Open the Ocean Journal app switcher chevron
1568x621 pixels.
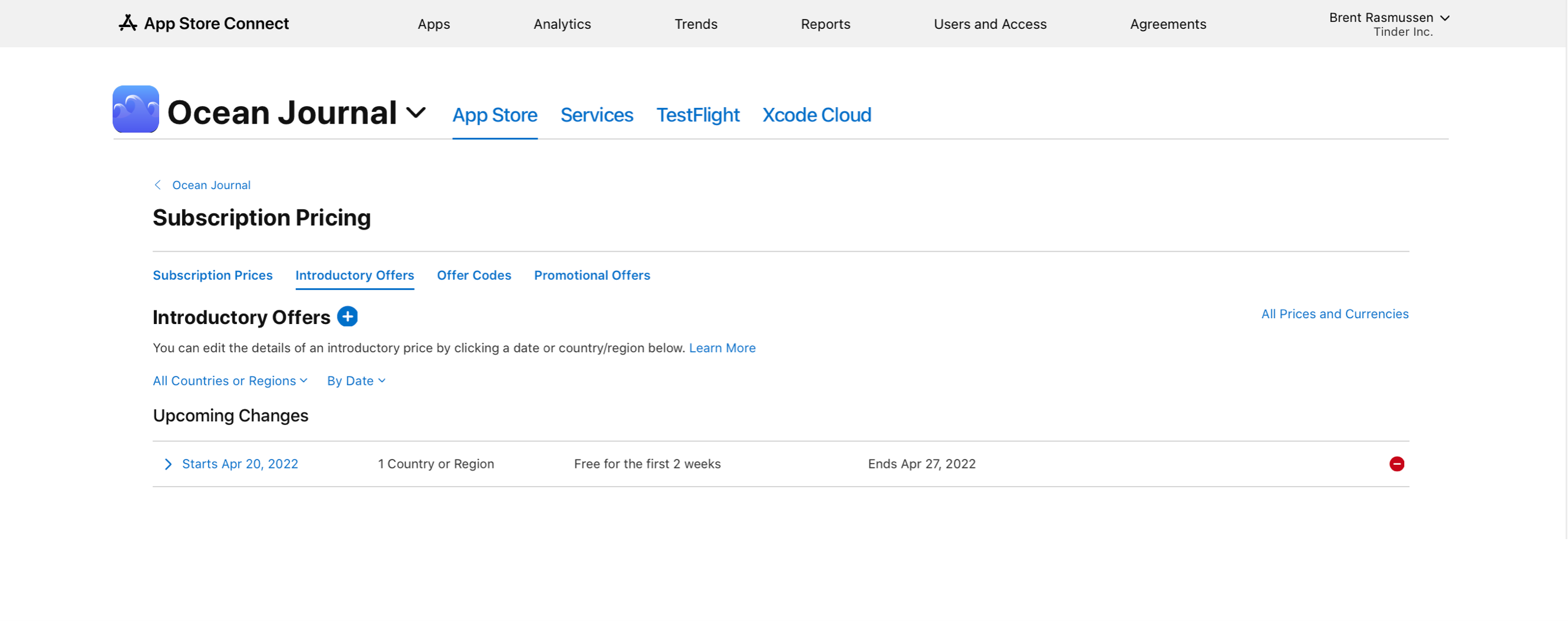click(x=416, y=113)
